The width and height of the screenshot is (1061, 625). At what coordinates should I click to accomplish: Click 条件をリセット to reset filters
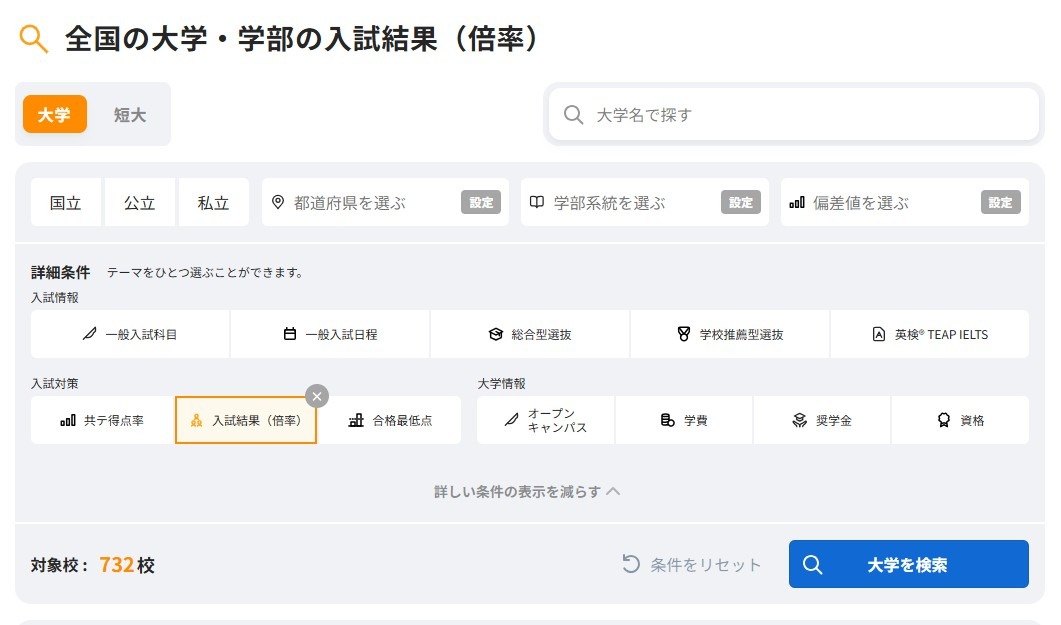[694, 563]
